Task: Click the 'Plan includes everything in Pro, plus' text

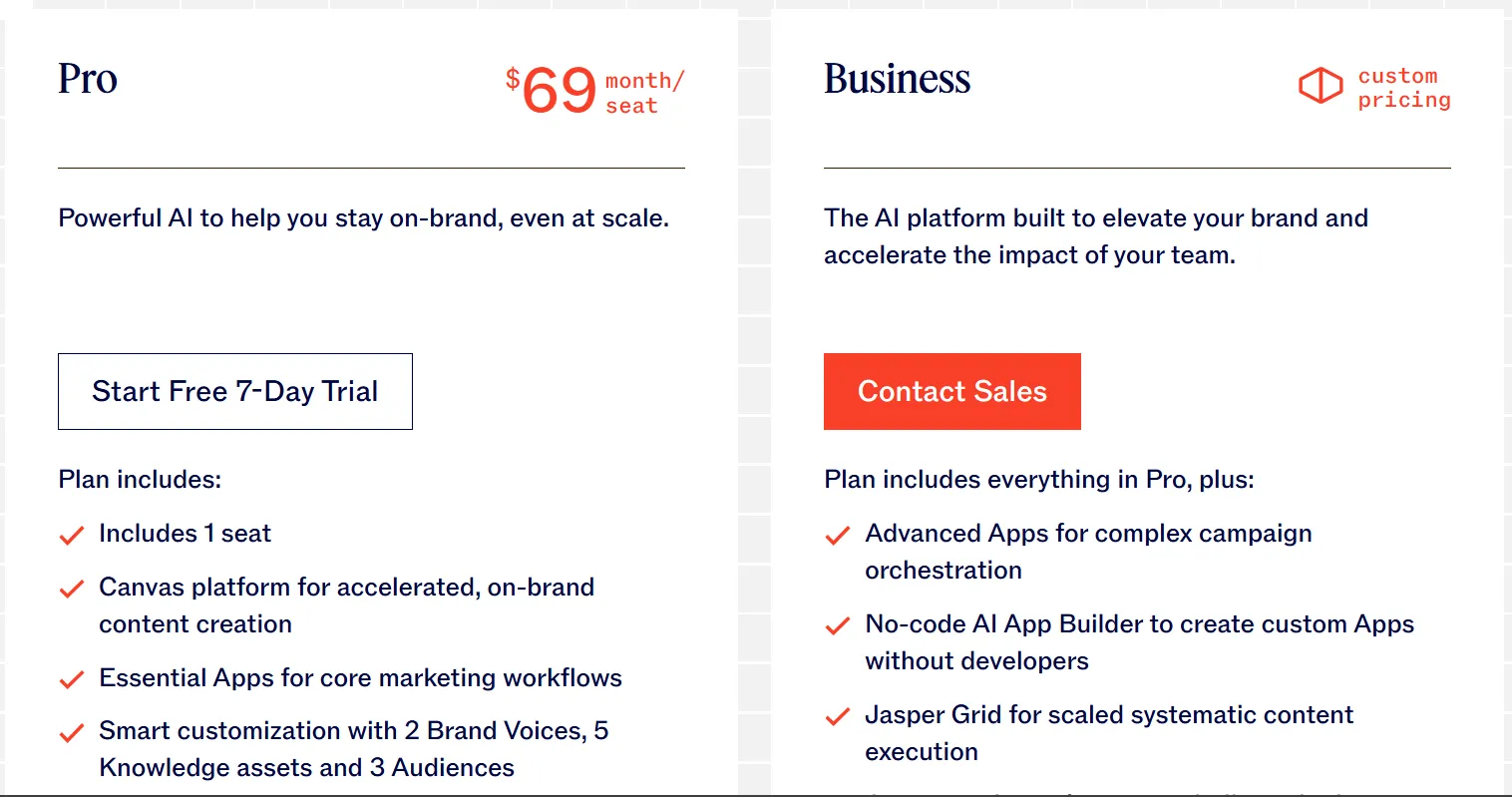Action: [1038, 480]
